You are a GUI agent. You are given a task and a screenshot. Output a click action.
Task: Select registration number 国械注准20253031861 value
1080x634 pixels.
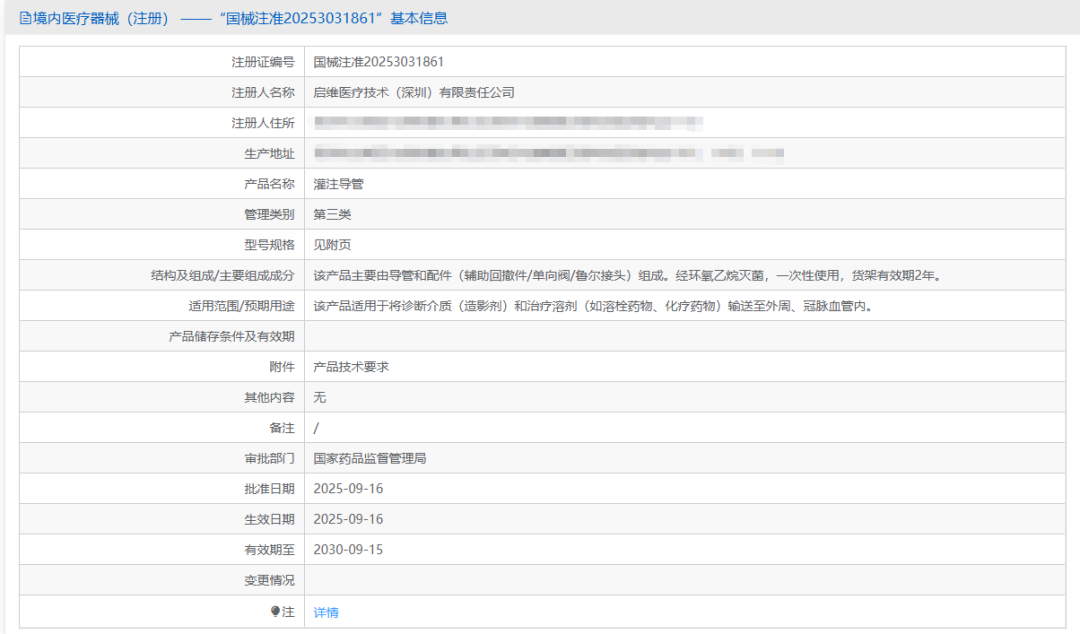(x=378, y=62)
